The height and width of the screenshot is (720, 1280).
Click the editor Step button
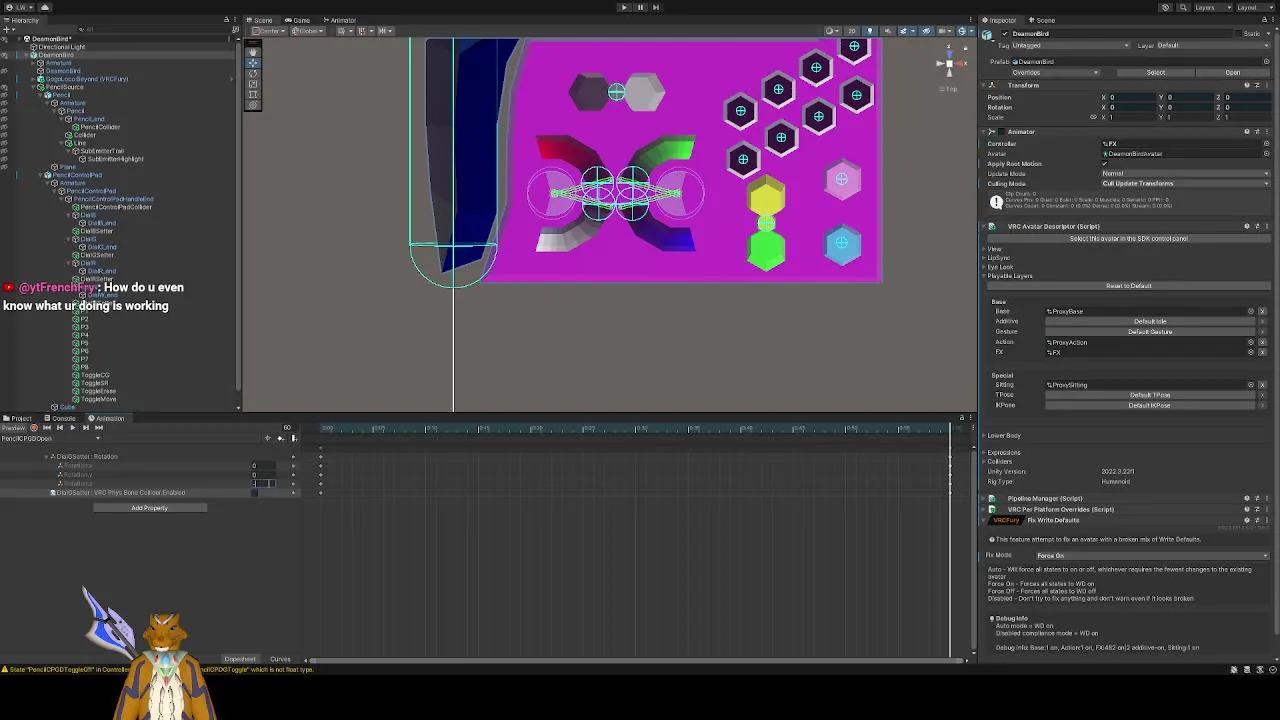coord(656,7)
